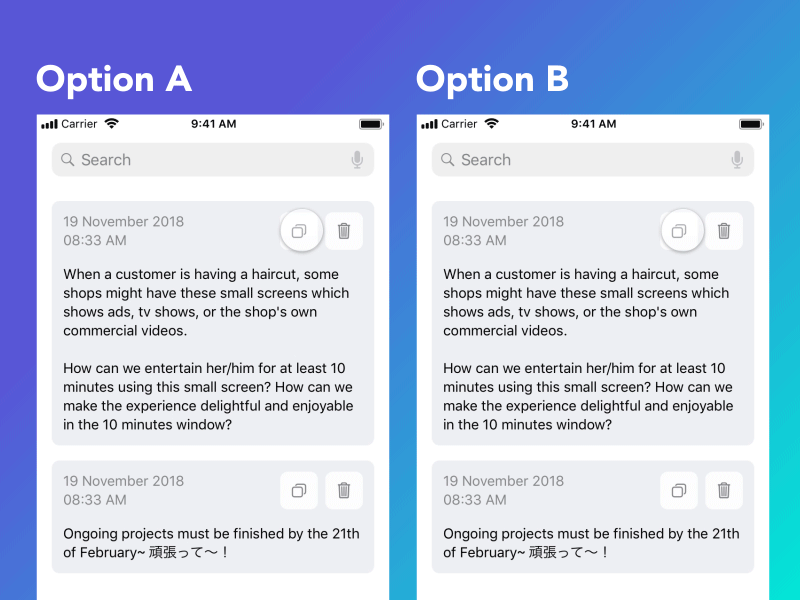Click the magnifying glass in Option A's search field
Image resolution: width=800 pixels, height=600 pixels.
[67, 160]
